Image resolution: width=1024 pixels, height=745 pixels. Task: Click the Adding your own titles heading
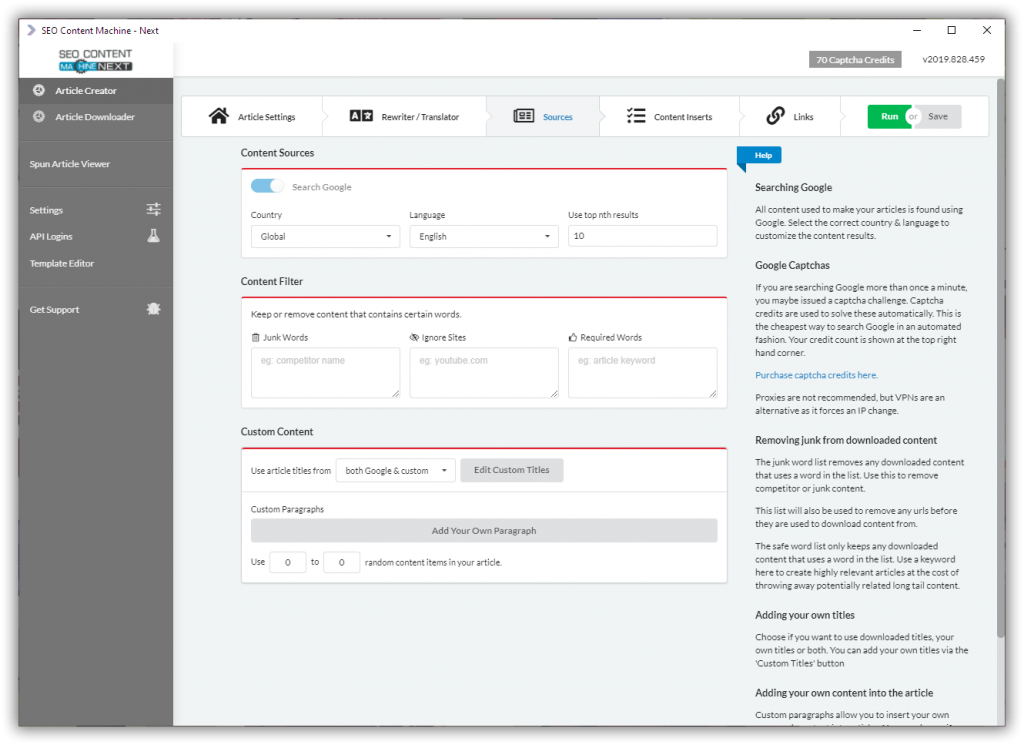(x=805, y=615)
